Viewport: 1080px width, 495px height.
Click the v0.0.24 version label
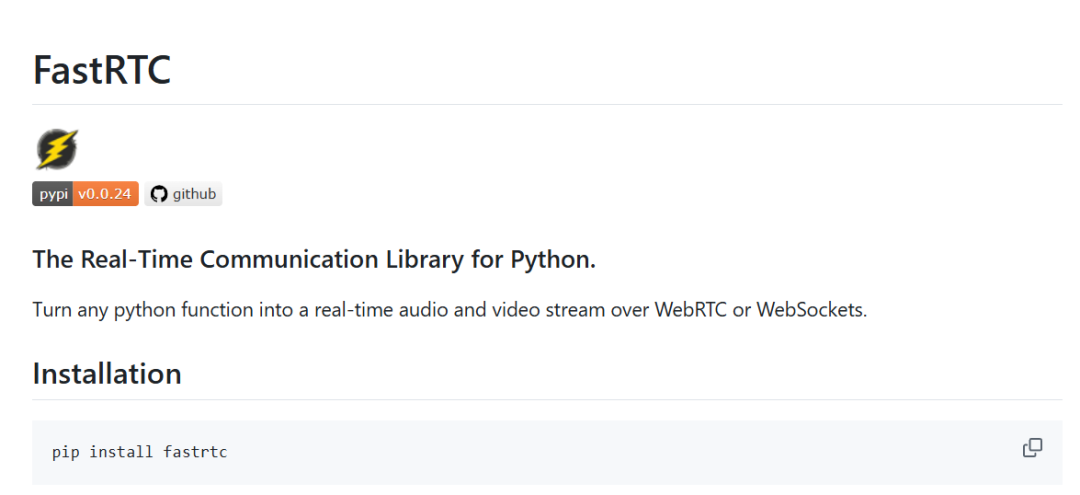tap(105, 194)
